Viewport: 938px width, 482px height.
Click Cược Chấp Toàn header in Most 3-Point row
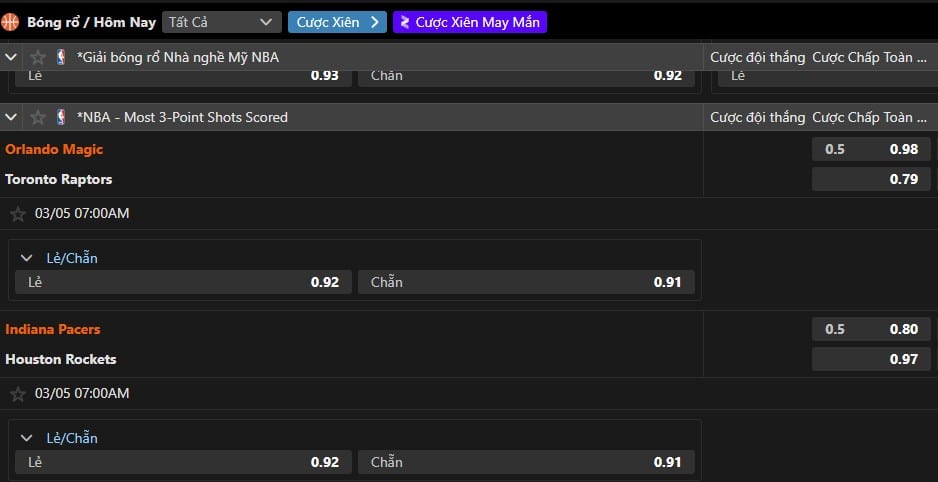[870, 117]
